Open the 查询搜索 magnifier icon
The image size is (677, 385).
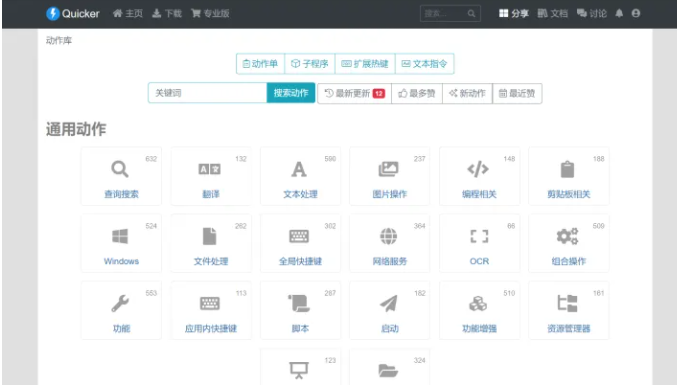120,169
